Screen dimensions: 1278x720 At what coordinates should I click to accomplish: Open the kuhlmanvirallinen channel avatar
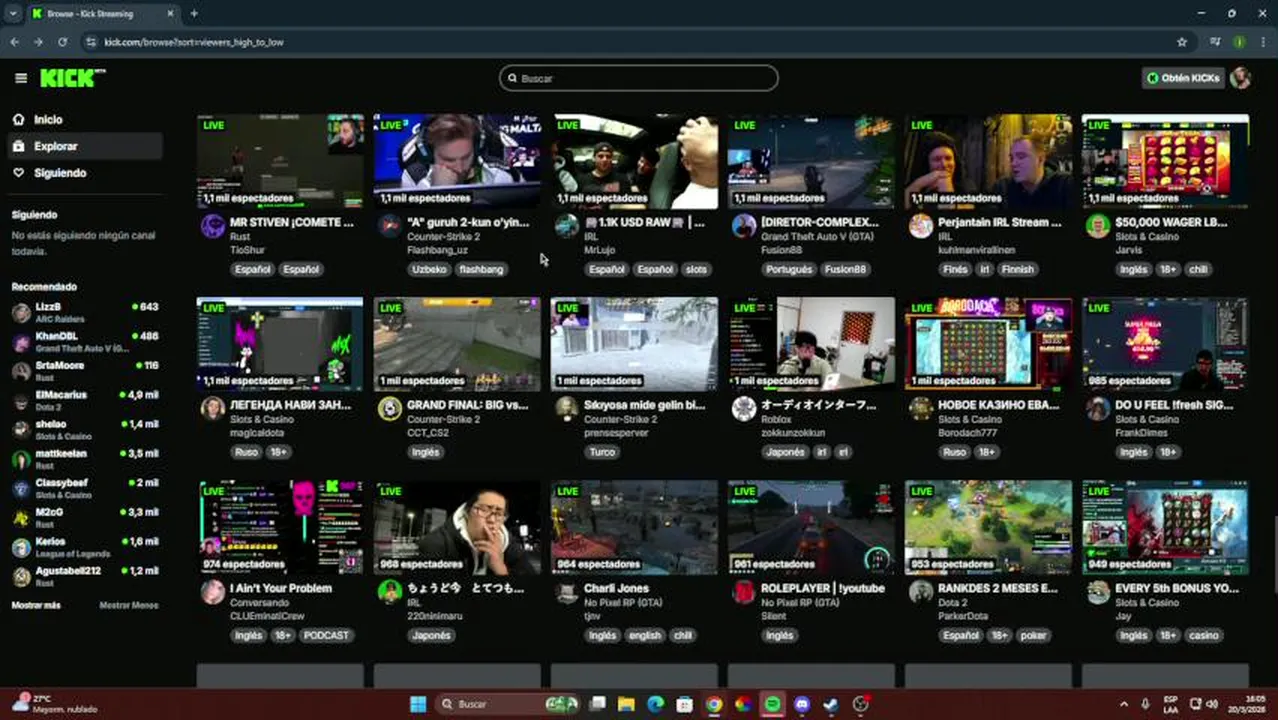(x=921, y=226)
